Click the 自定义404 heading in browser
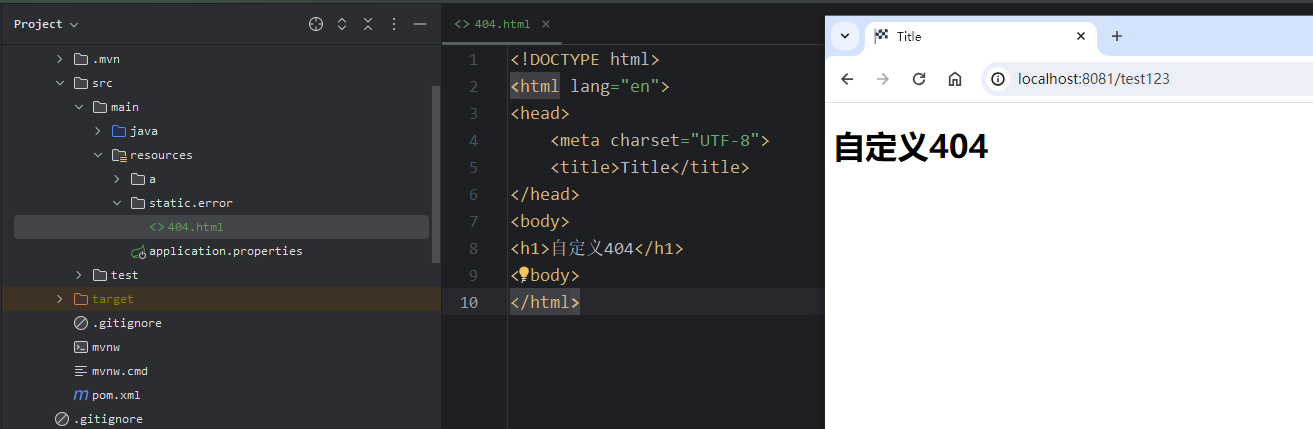This screenshot has height=429, width=1313. point(911,147)
